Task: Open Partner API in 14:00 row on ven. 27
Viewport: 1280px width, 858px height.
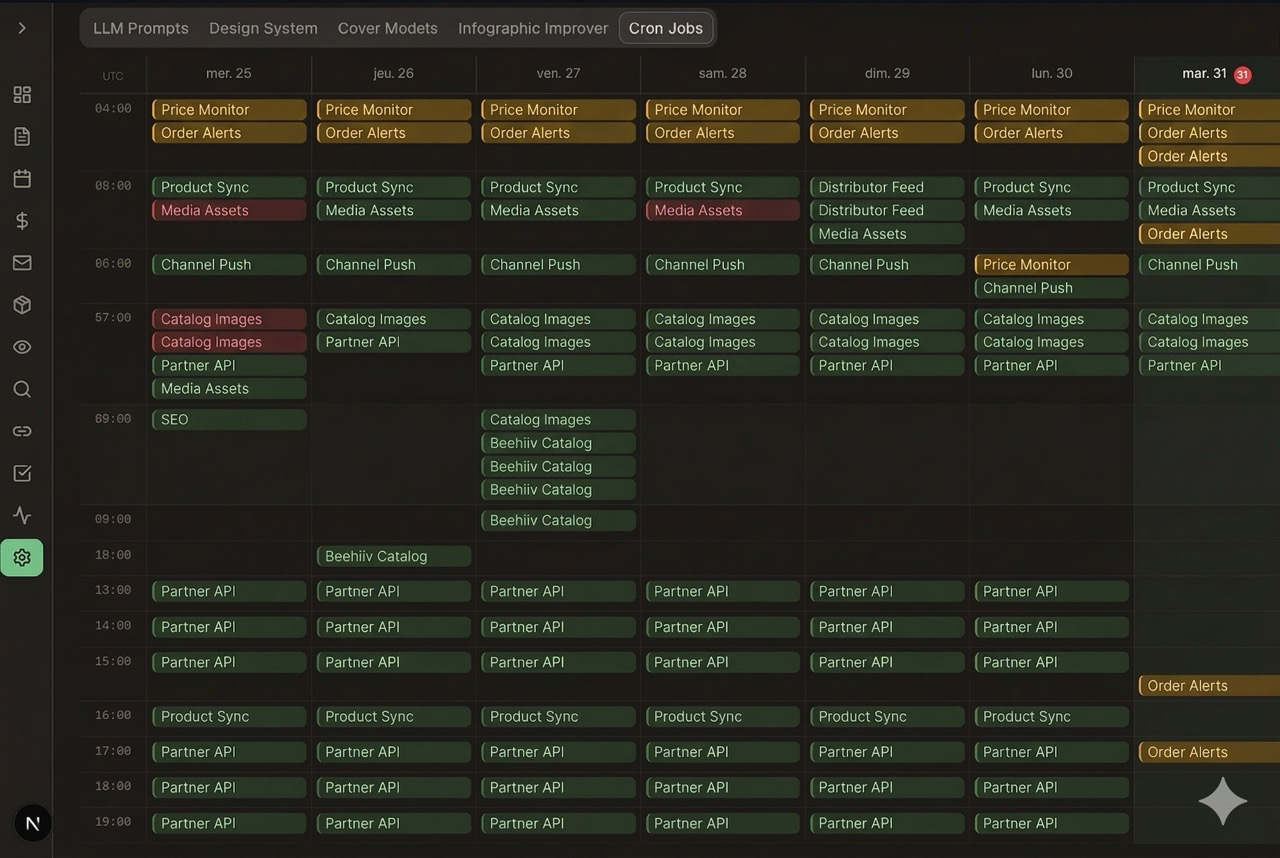Action: tap(558, 628)
